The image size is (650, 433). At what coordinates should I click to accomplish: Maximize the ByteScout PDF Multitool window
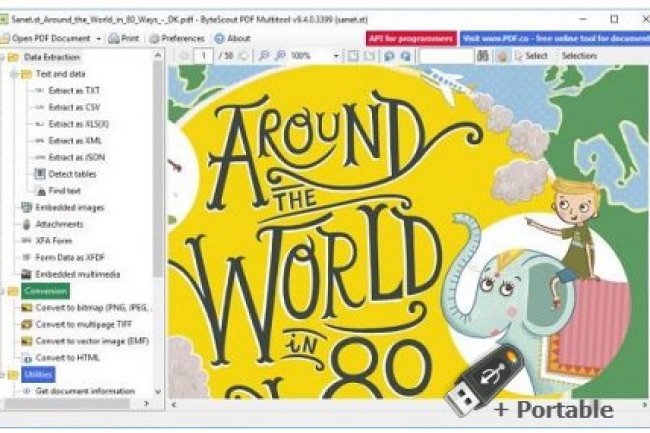[x=614, y=19]
